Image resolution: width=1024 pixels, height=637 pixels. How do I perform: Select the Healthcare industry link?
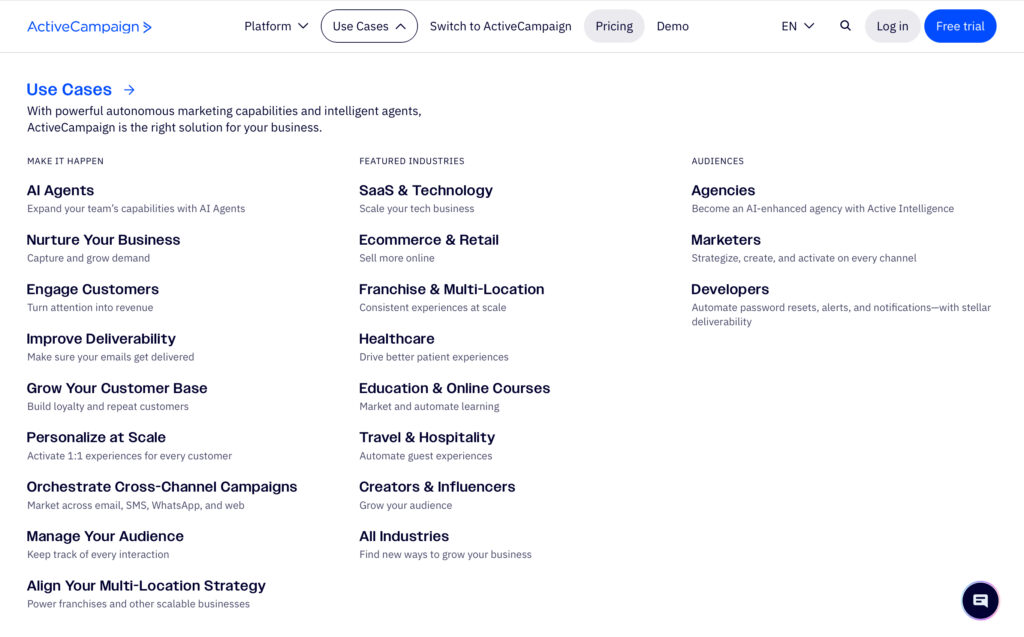coord(396,339)
